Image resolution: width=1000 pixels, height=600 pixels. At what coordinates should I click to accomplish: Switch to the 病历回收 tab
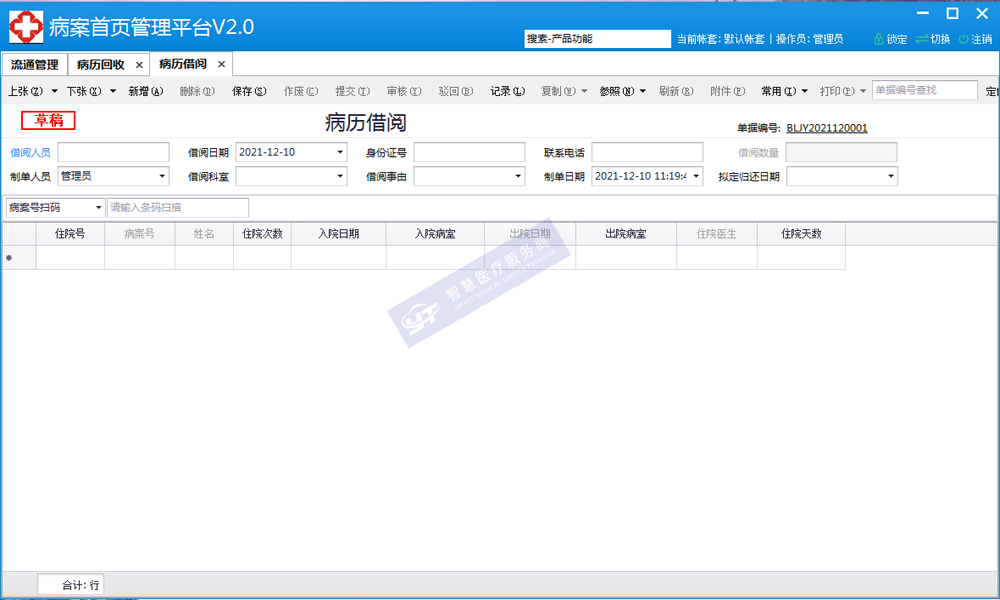[x=101, y=64]
